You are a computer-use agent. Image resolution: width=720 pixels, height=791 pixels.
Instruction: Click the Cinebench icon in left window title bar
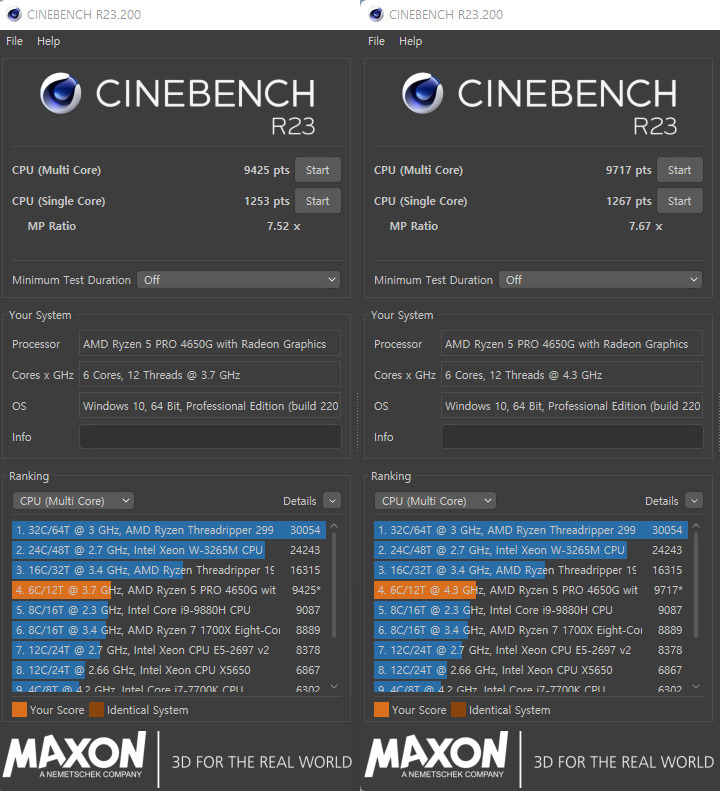14,14
